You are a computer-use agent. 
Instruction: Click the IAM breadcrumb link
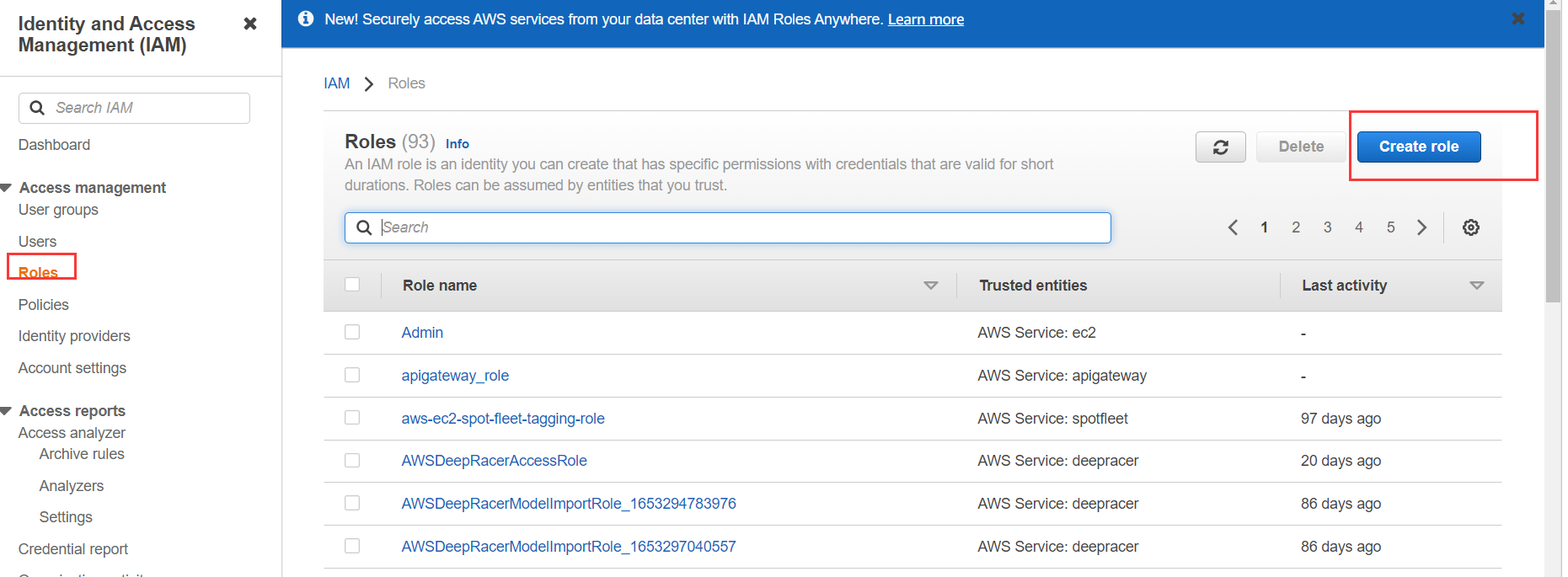pos(337,83)
